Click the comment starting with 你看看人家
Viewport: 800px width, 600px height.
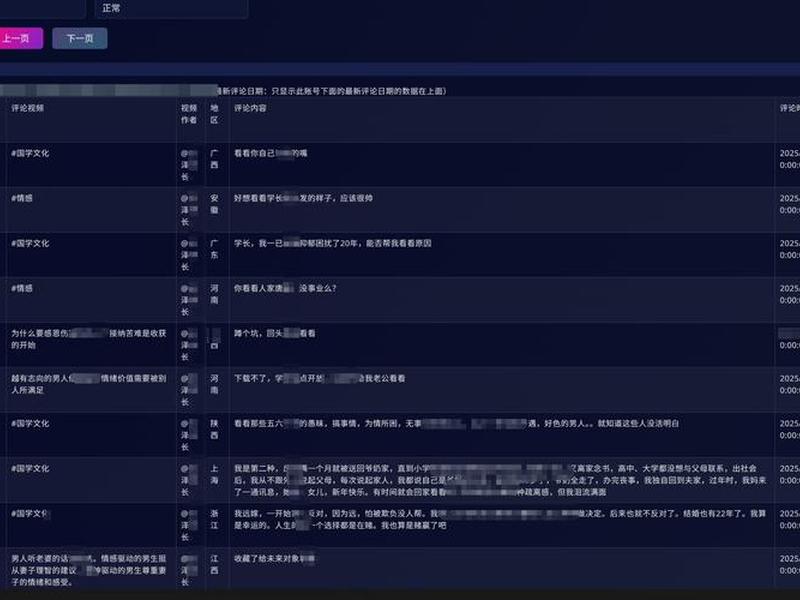(x=285, y=288)
